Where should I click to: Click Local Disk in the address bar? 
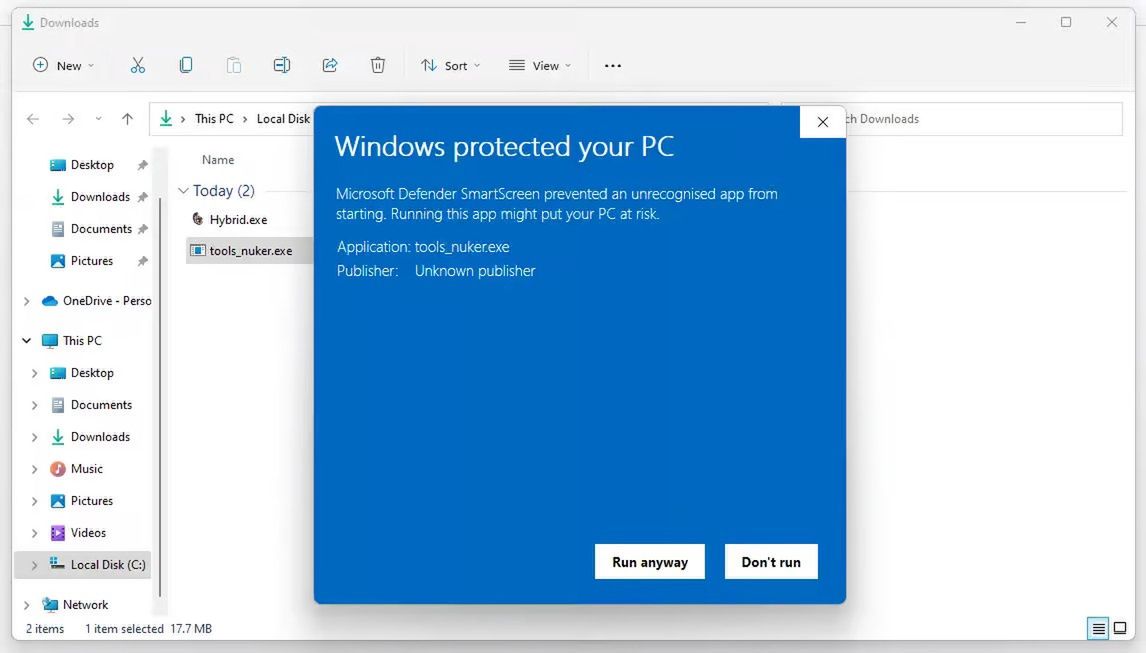pyautogui.click(x=284, y=118)
